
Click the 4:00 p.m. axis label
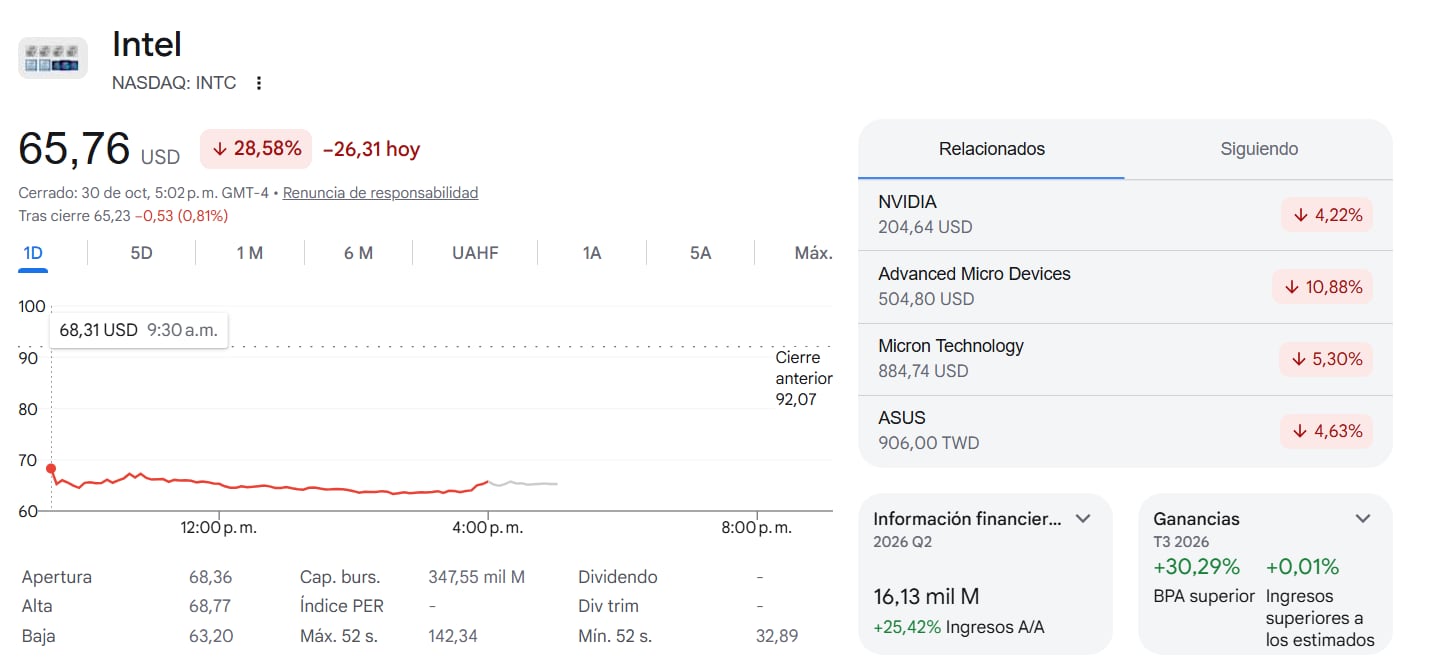tap(488, 528)
